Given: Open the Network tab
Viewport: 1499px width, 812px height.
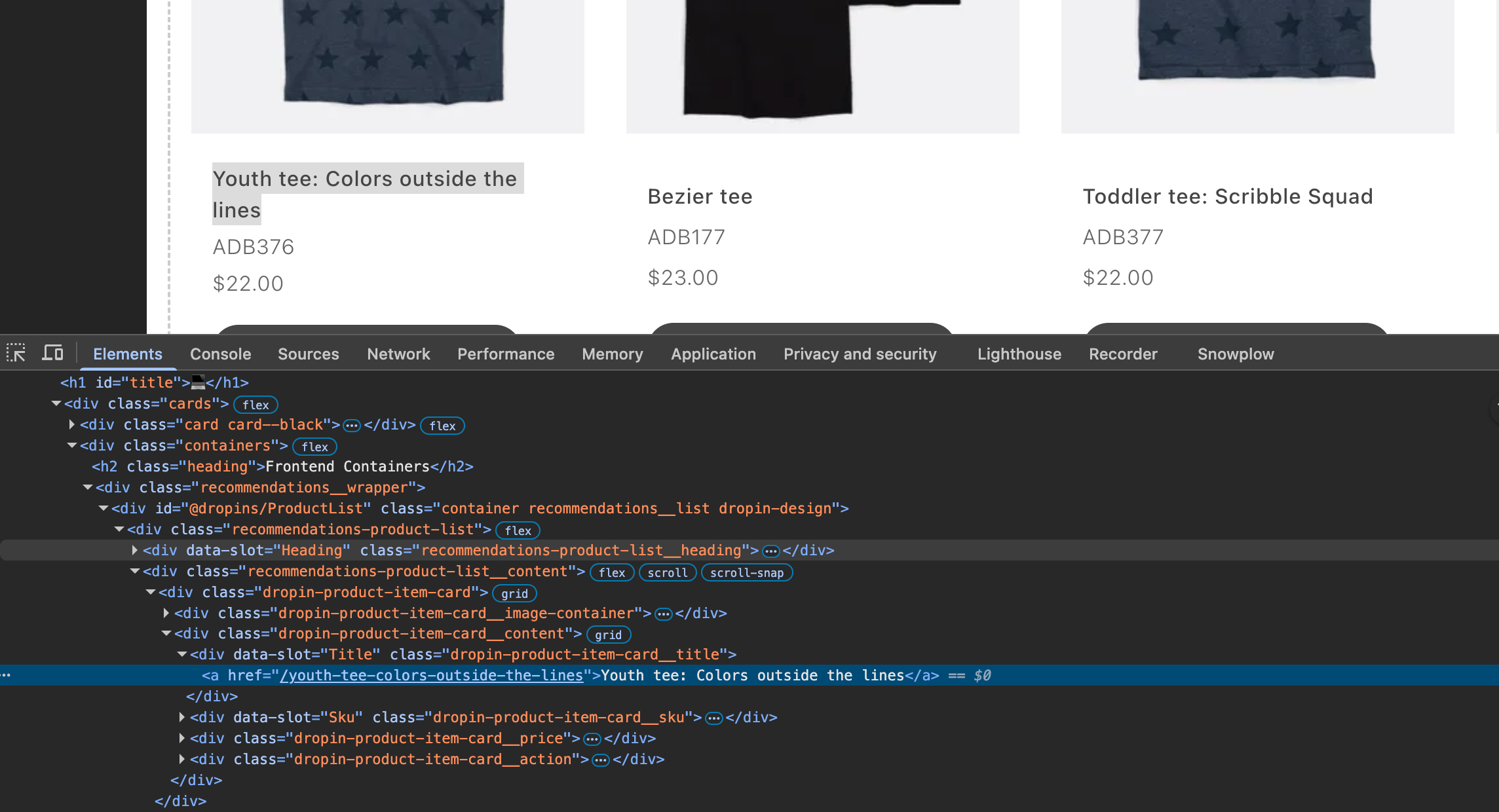Looking at the screenshot, I should pyautogui.click(x=398, y=354).
